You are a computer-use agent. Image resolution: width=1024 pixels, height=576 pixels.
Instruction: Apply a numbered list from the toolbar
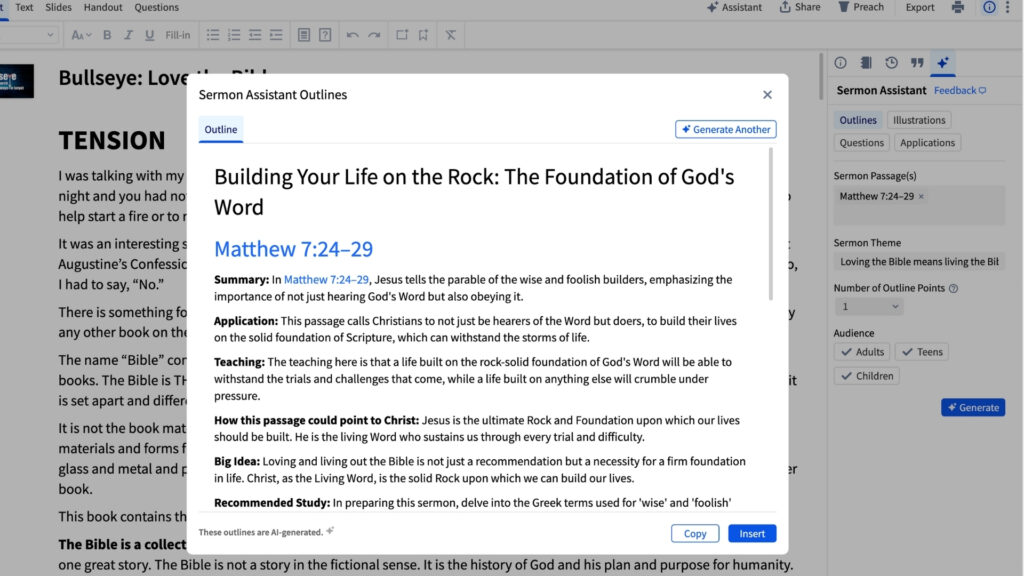234,34
